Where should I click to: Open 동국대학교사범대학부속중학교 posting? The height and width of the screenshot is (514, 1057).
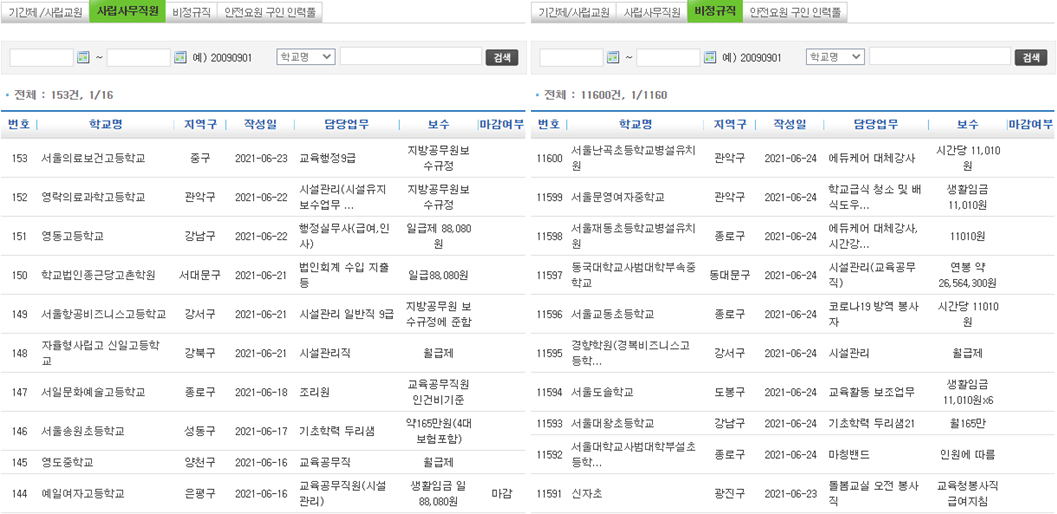pos(633,275)
